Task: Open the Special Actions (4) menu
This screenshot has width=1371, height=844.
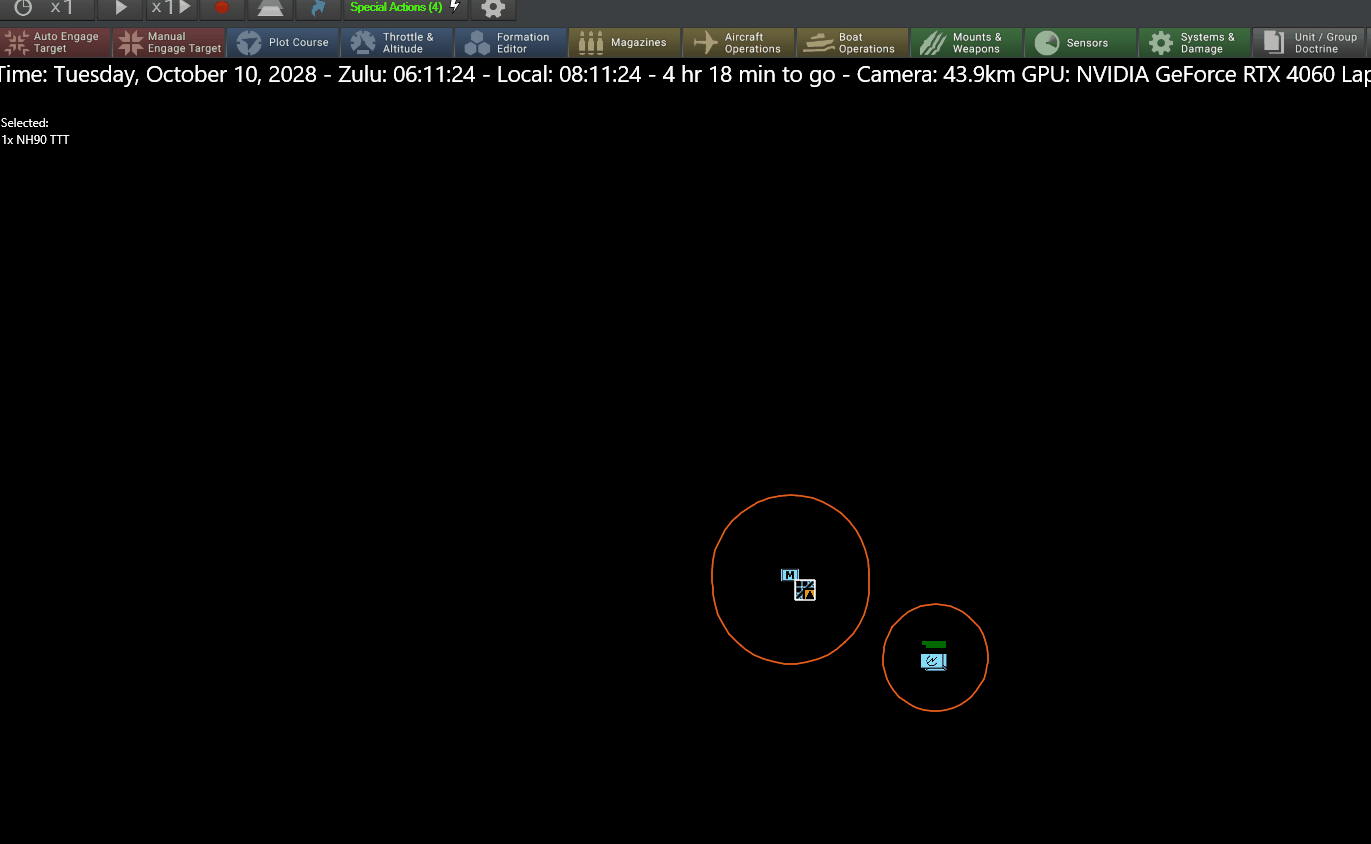Action: [x=404, y=8]
